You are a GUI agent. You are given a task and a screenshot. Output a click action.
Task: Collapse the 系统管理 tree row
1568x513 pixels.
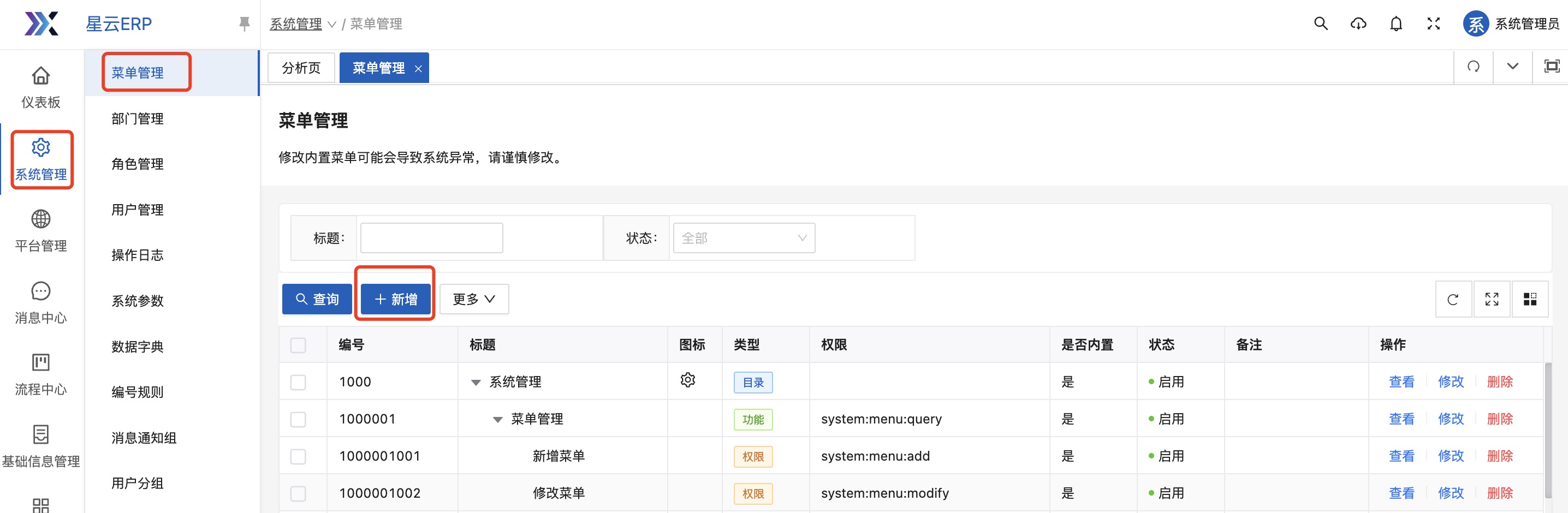click(x=476, y=383)
